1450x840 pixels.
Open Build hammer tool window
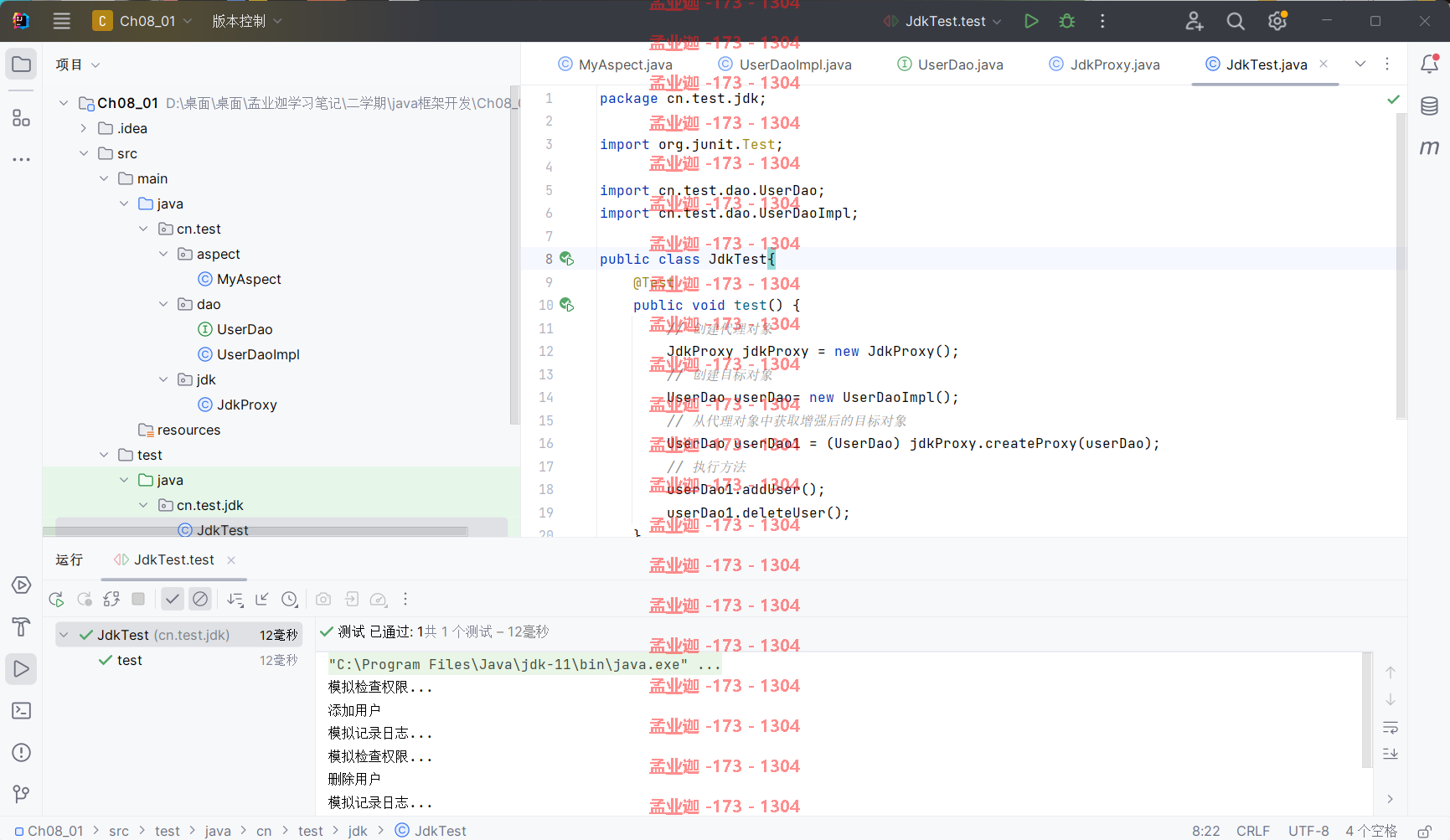pyautogui.click(x=22, y=626)
